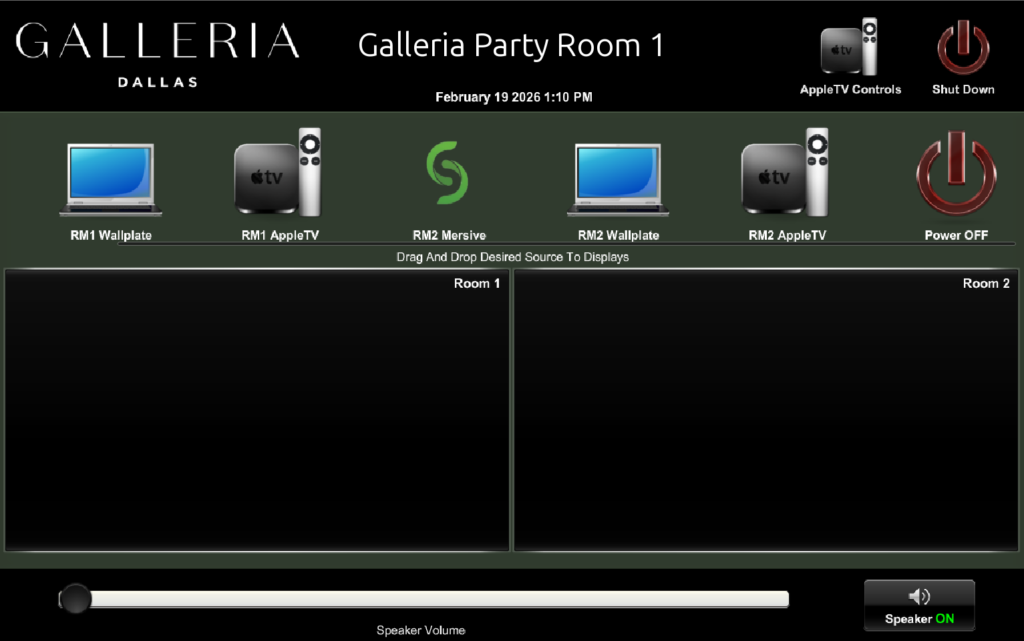The height and width of the screenshot is (641, 1024).
Task: Click the Speaker Volume label
Action: [x=420, y=631]
